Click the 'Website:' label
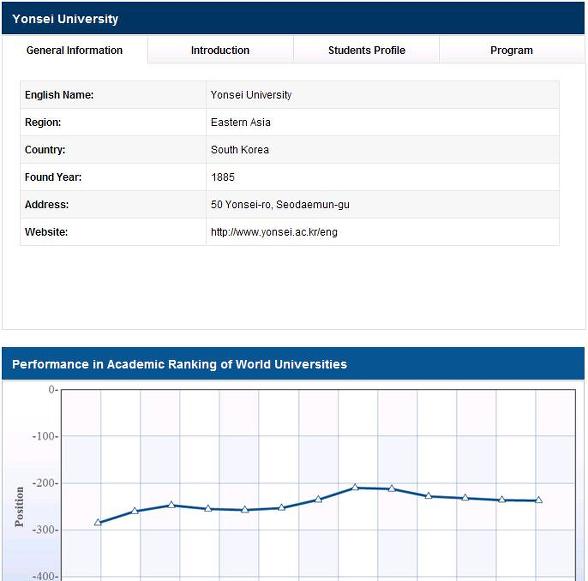Viewport: 588px width, 581px height. tap(46, 232)
